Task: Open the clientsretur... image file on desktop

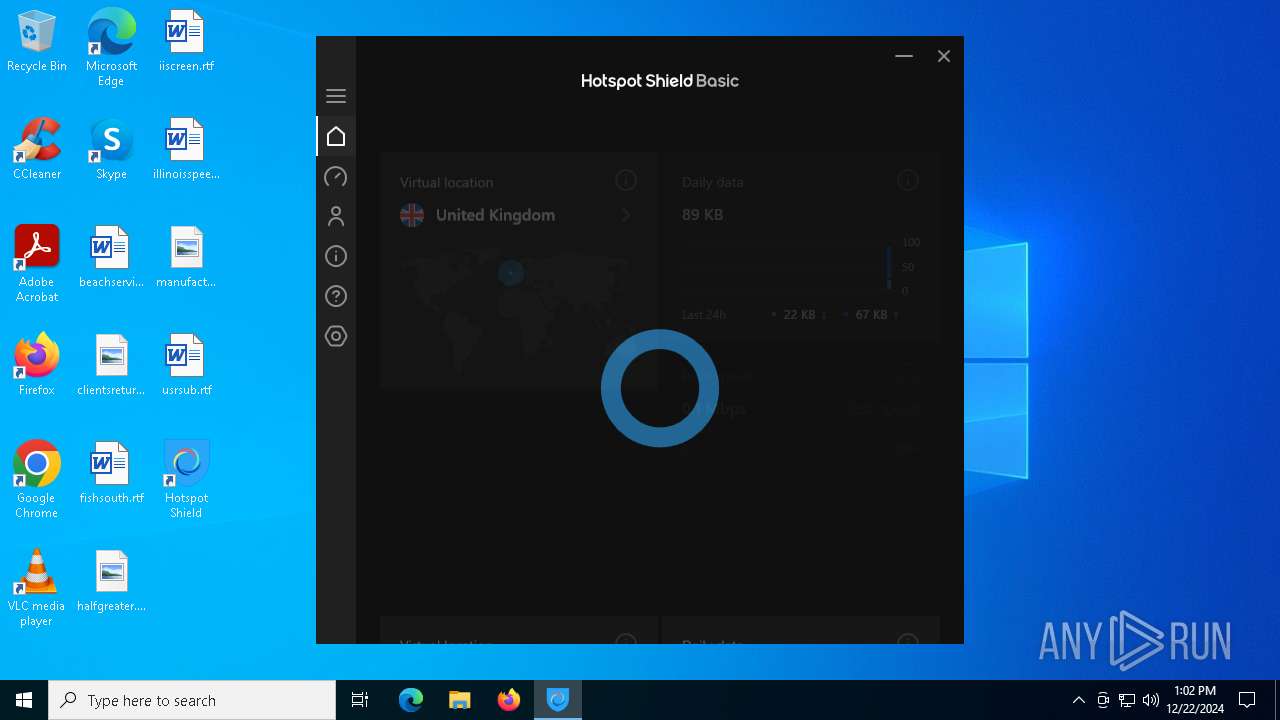Action: coord(111,366)
